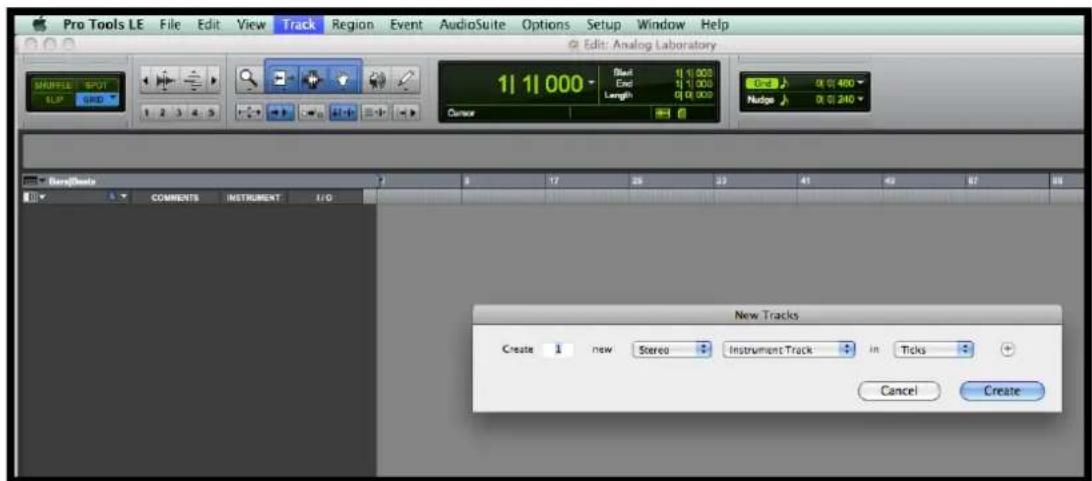Open the Apple menu
1092x481 pixels.
pyautogui.click(x=42, y=24)
